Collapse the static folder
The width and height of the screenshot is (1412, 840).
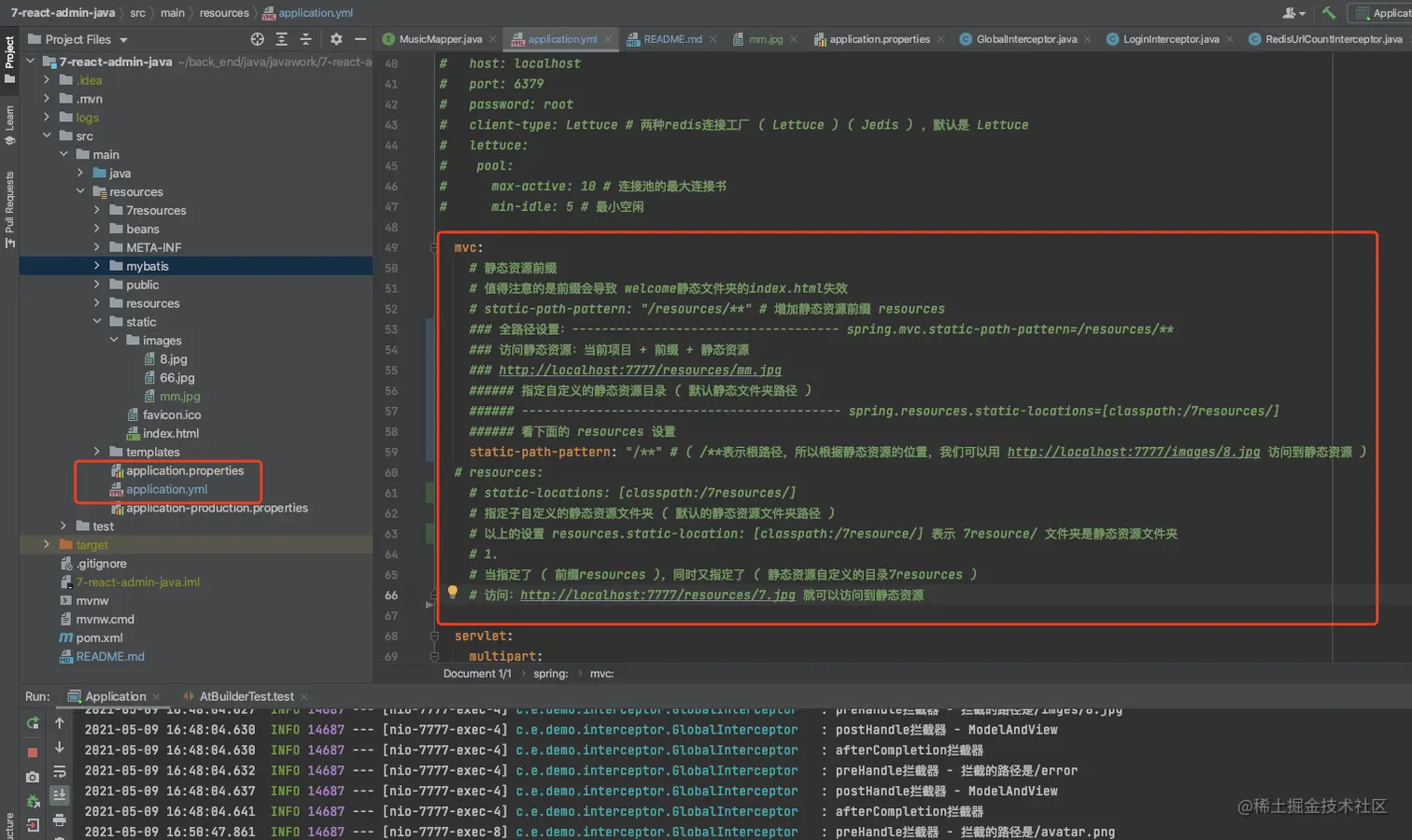tap(97, 322)
